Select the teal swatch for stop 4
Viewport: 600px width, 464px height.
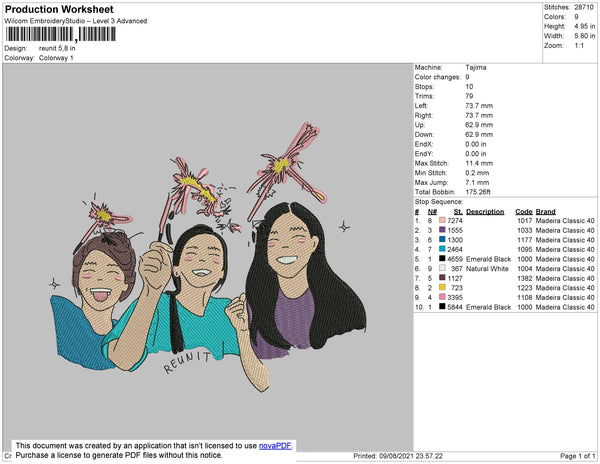tap(442, 249)
